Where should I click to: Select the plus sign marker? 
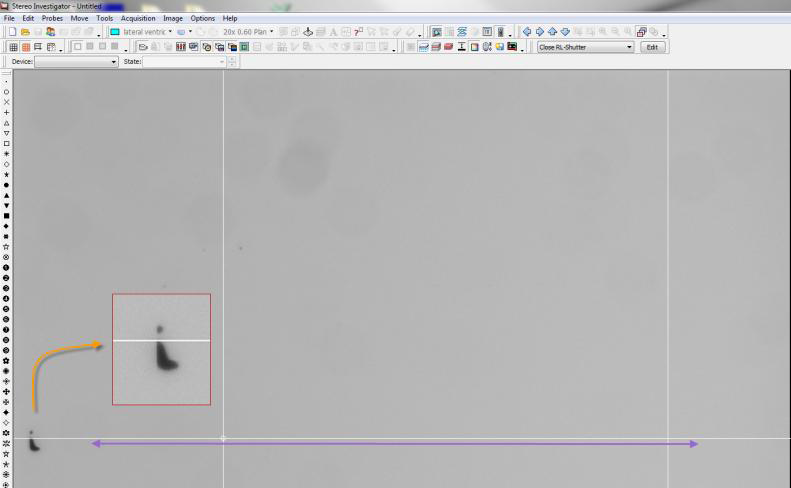7,112
